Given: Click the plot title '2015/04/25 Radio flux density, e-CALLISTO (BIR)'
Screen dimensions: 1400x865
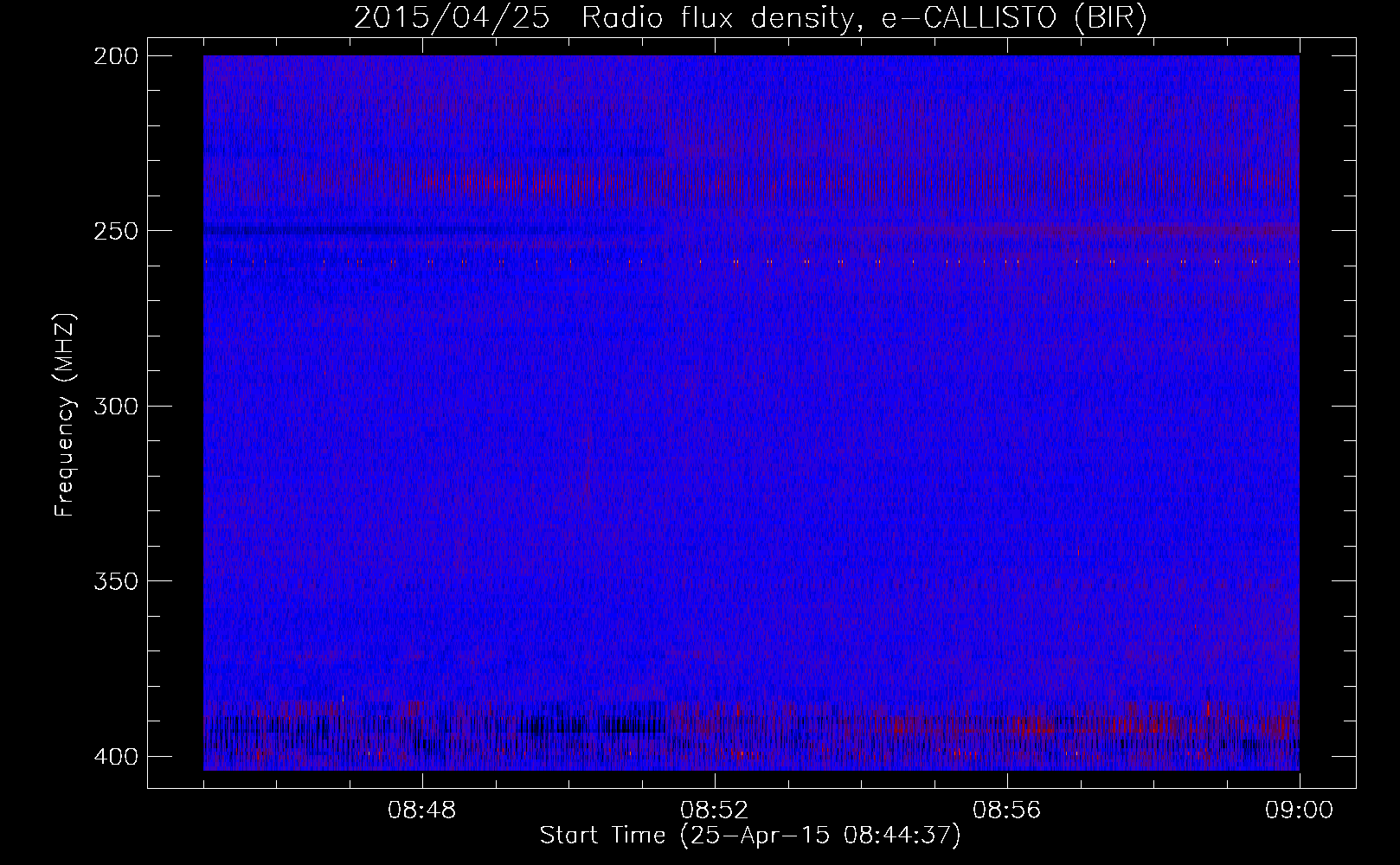Looking at the screenshot, I should [750, 18].
